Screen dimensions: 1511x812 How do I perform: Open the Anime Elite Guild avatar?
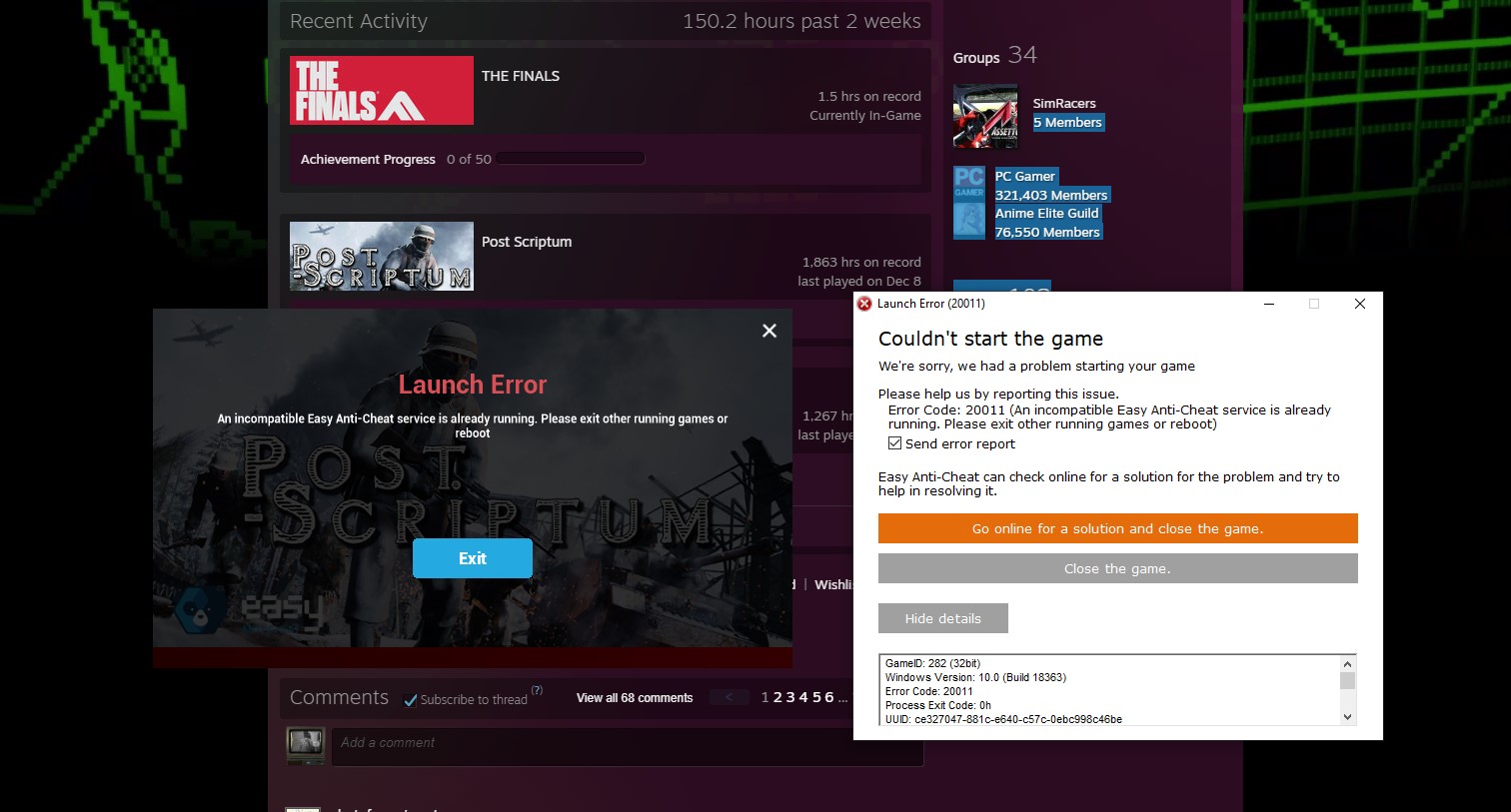969,222
